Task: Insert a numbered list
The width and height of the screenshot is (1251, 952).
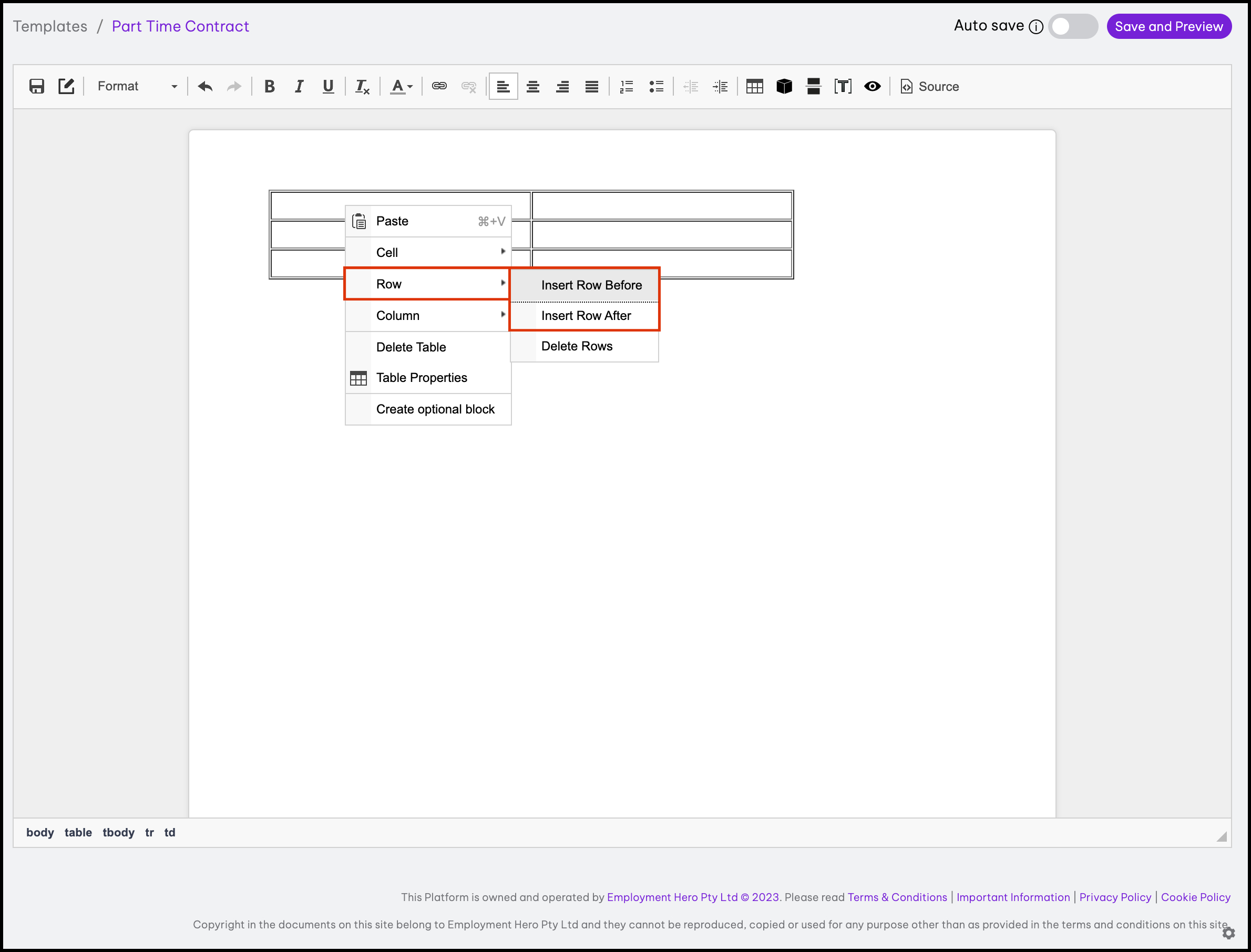Action: [x=627, y=86]
